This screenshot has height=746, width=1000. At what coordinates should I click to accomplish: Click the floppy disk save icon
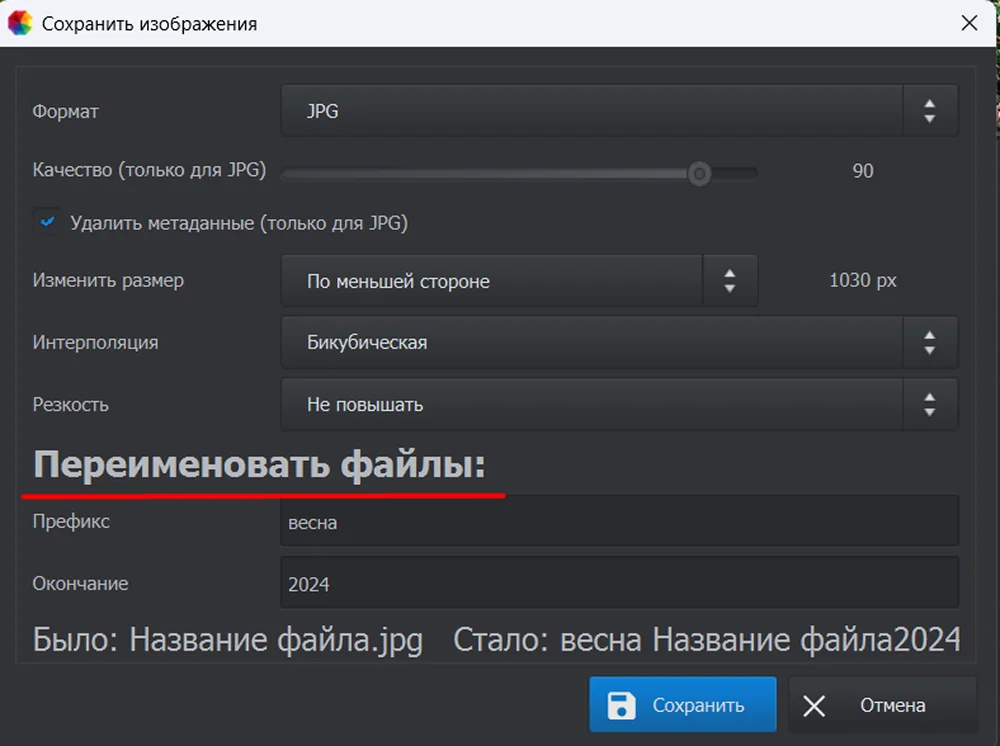point(621,705)
